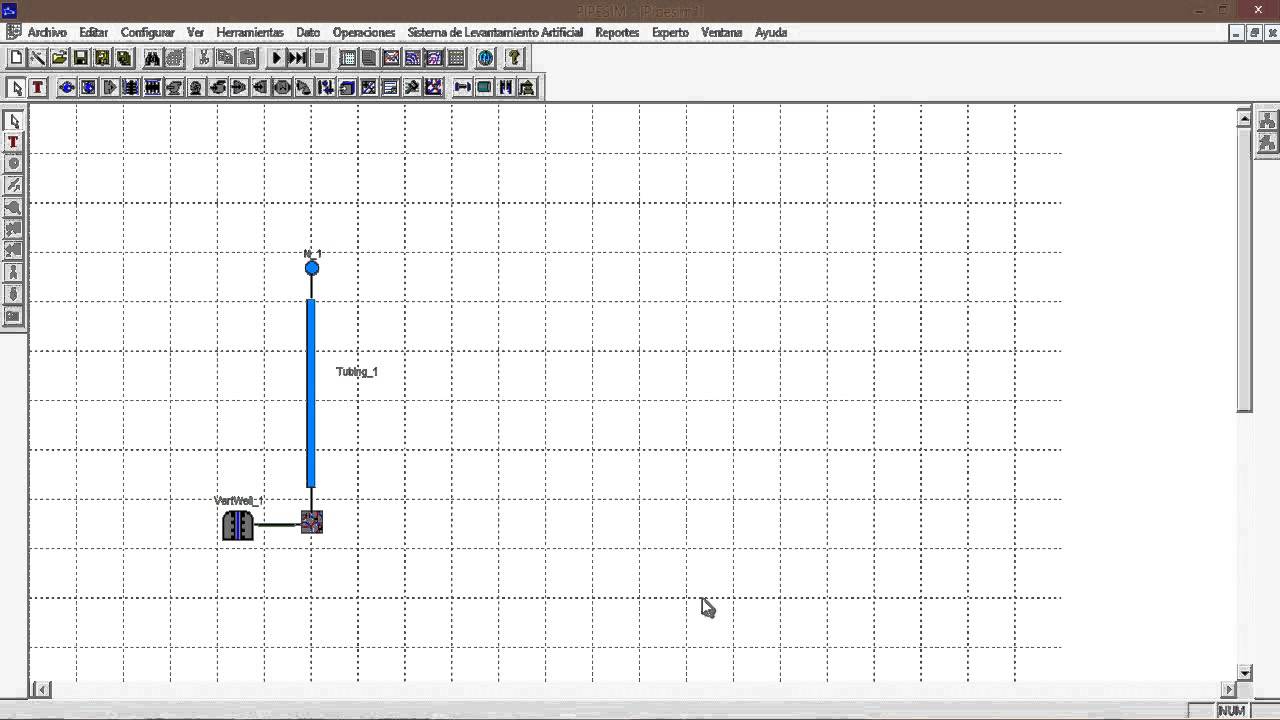This screenshot has width=1280, height=720.
Task: Click the horizontal scrollbar right arrow
Action: pos(1229,689)
